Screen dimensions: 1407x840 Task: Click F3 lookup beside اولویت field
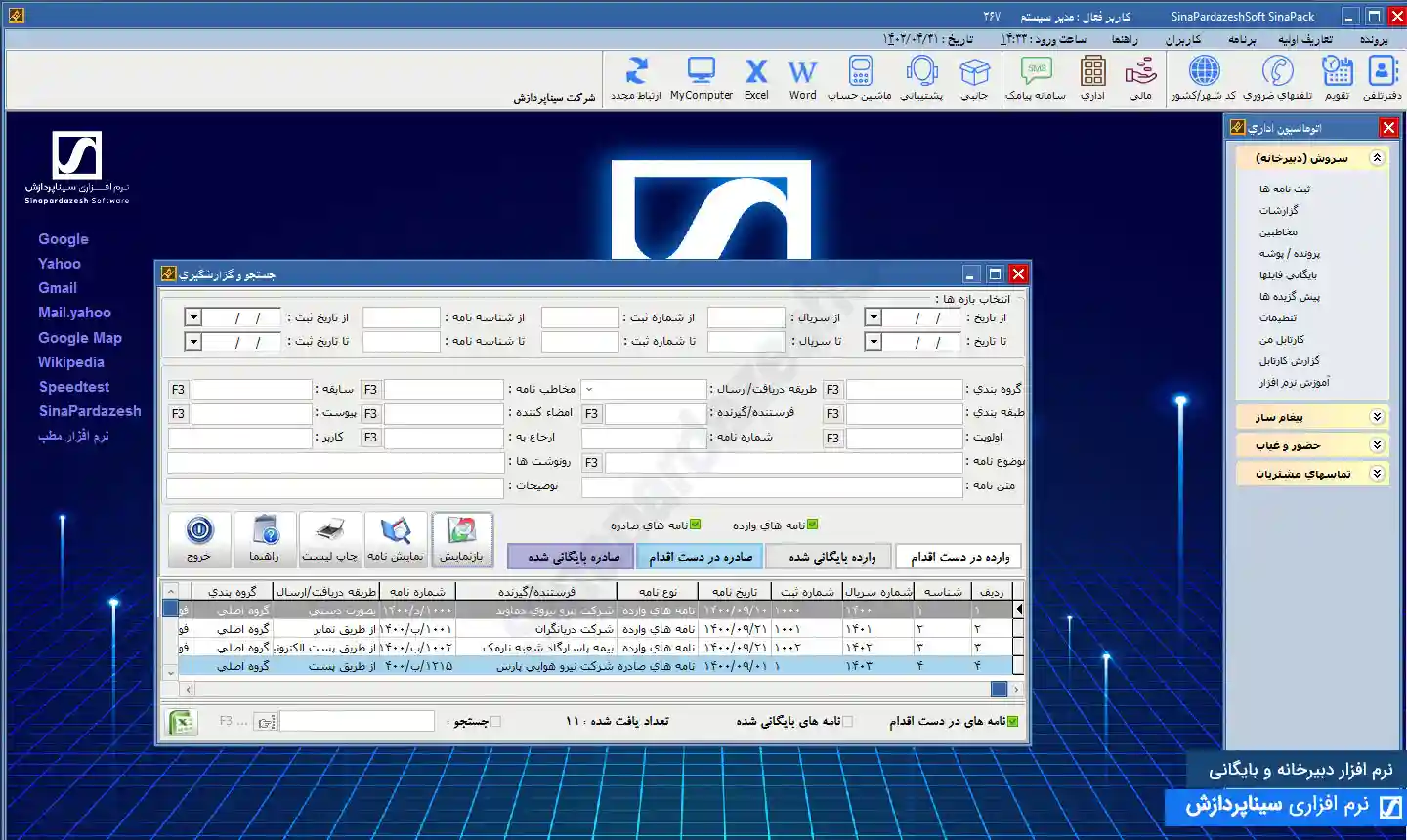(832, 439)
